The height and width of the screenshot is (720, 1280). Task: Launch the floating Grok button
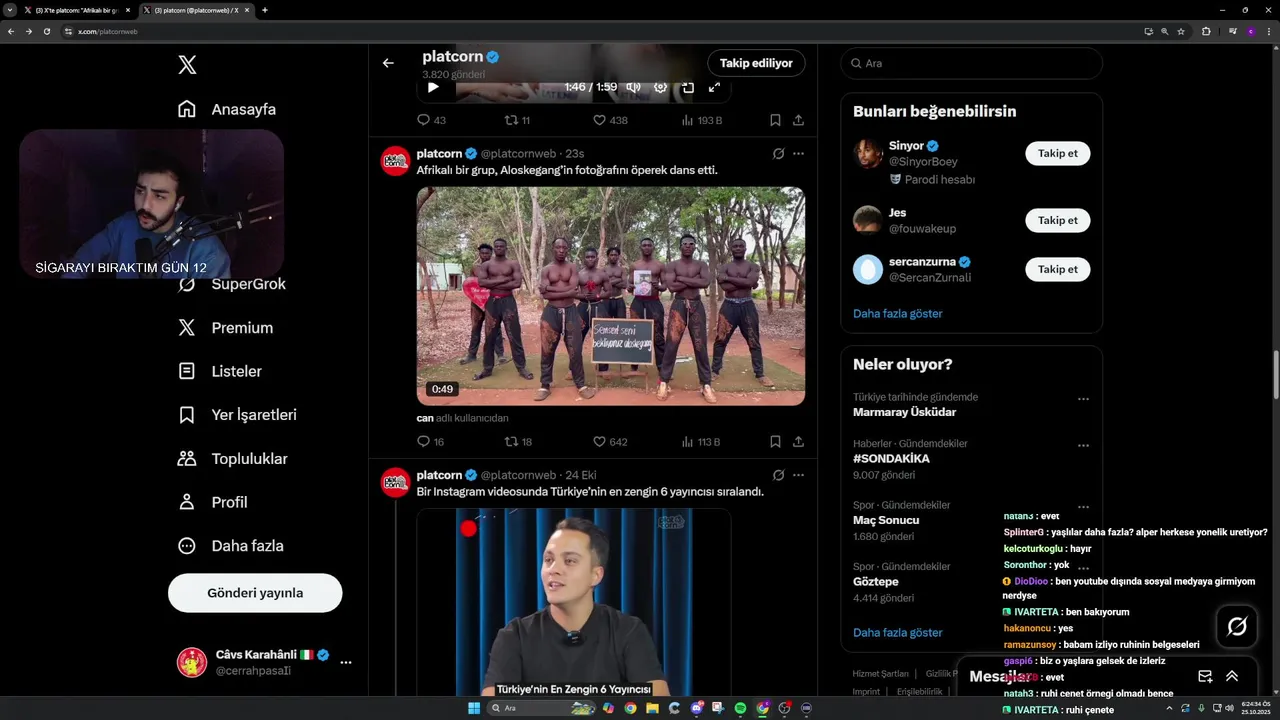[1237, 627]
